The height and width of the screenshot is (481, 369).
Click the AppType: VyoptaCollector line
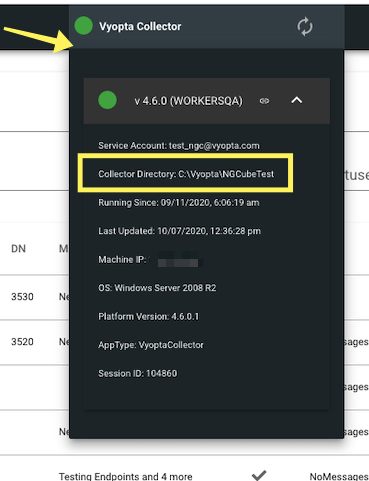[151, 345]
